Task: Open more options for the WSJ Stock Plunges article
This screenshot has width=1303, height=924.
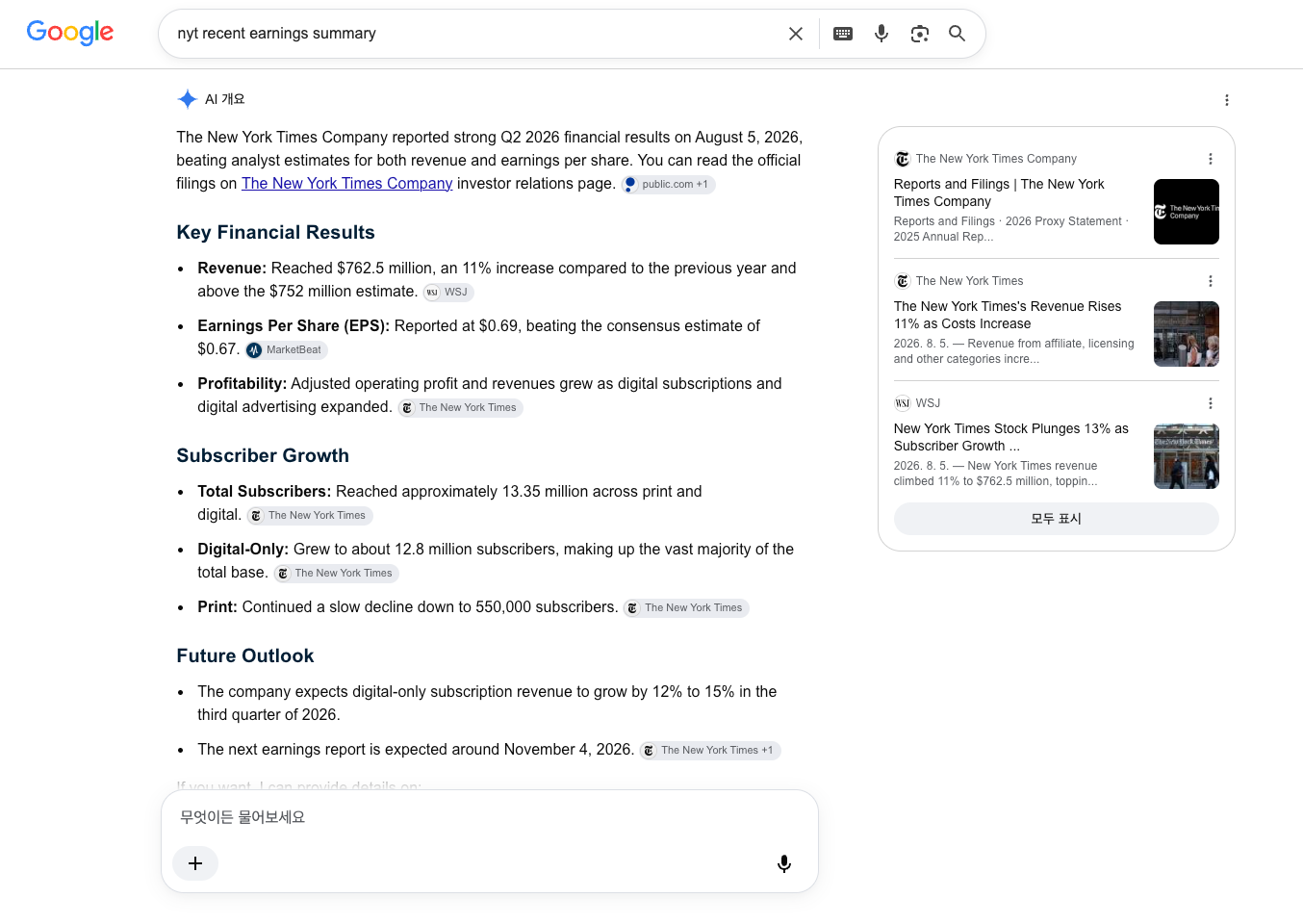Action: coord(1211,403)
